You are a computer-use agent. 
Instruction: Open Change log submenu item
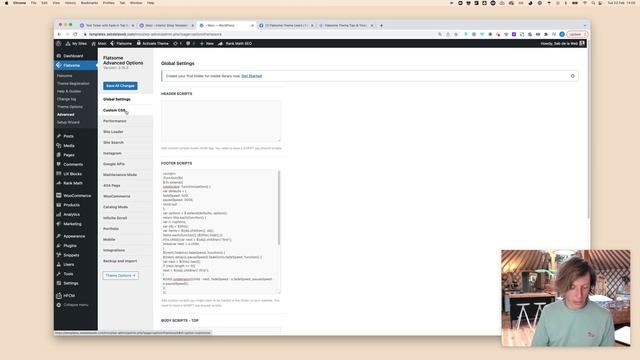pos(66,99)
